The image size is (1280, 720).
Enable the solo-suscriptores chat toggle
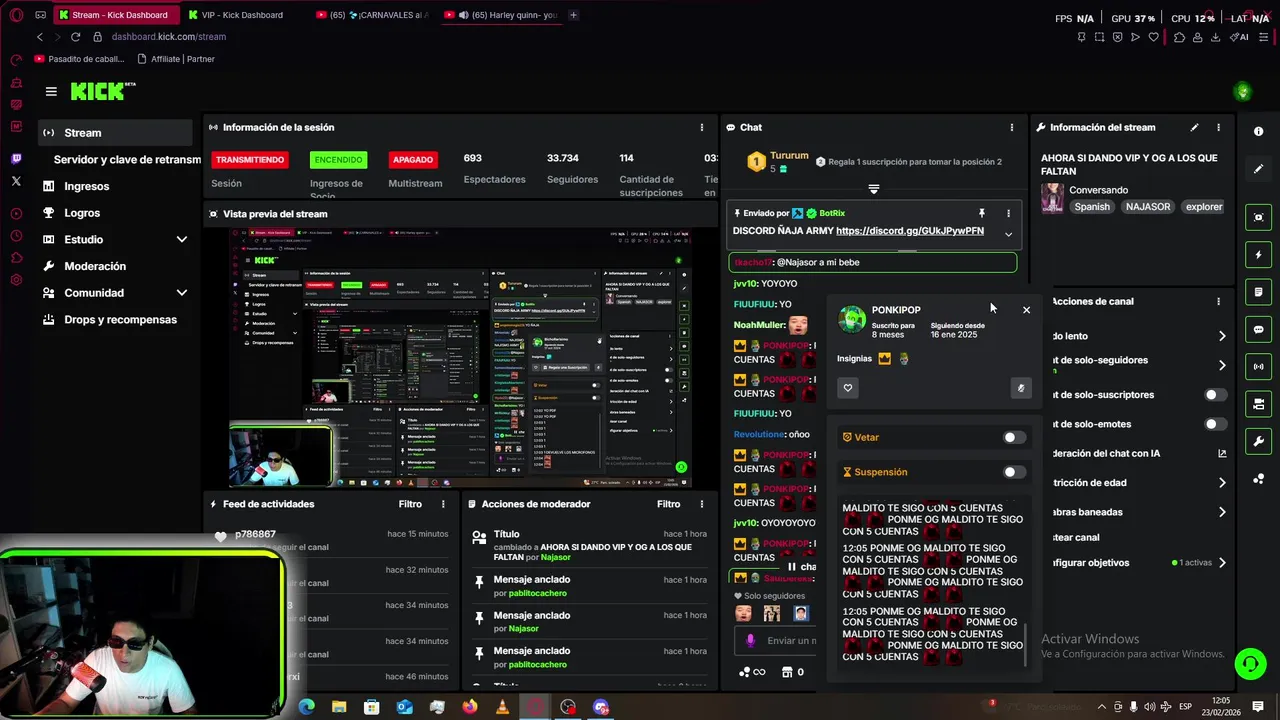1215,395
